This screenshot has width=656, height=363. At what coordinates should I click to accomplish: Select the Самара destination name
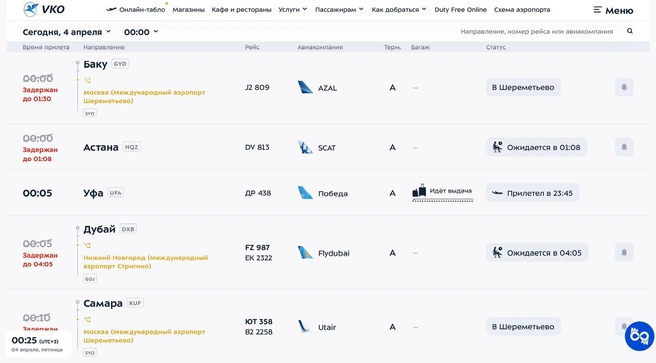pyautogui.click(x=103, y=303)
